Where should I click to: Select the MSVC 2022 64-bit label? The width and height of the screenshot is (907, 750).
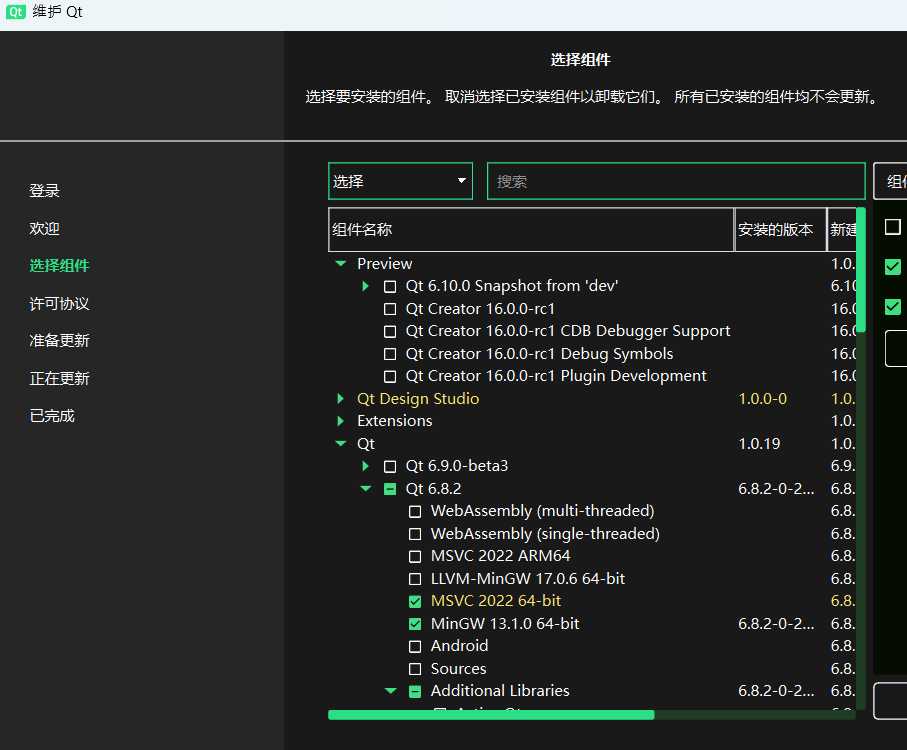tap(496, 601)
